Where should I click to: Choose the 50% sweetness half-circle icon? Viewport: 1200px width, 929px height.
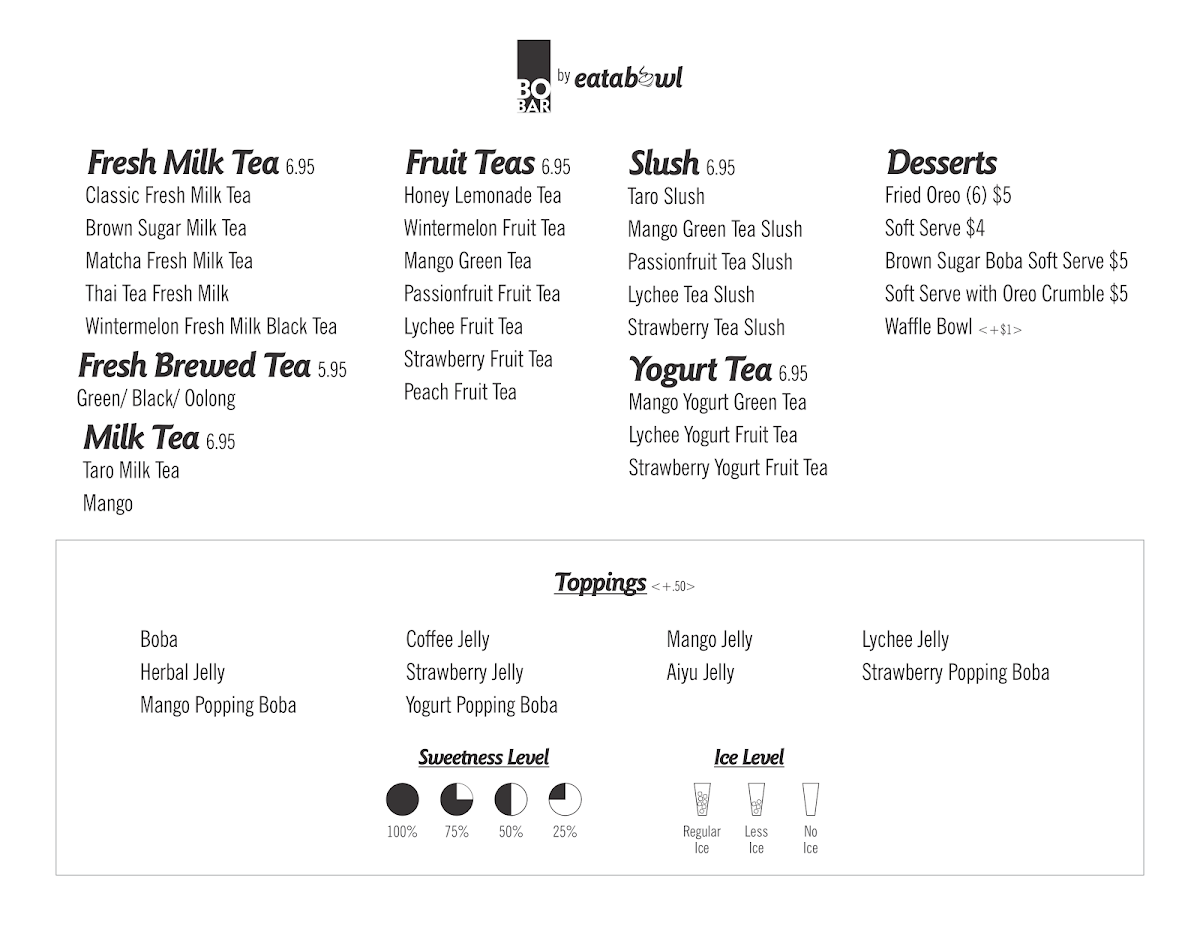click(x=510, y=799)
